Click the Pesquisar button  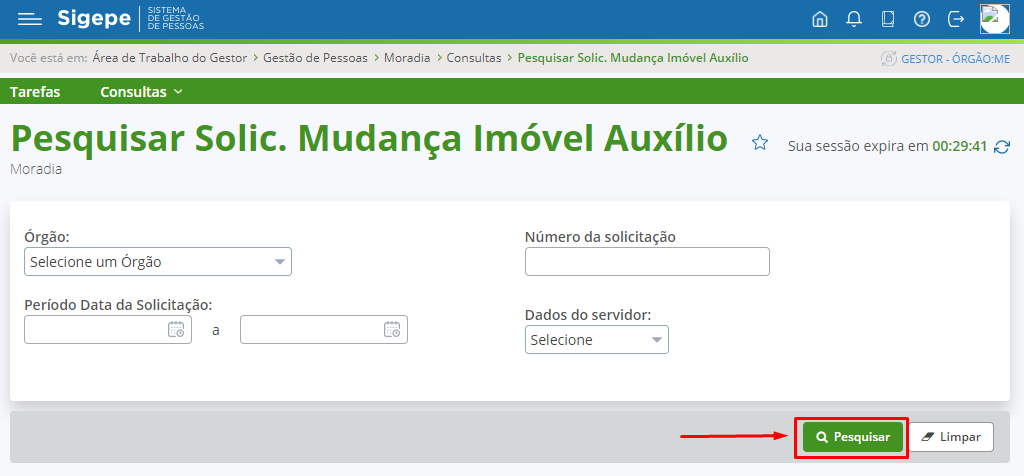853,437
